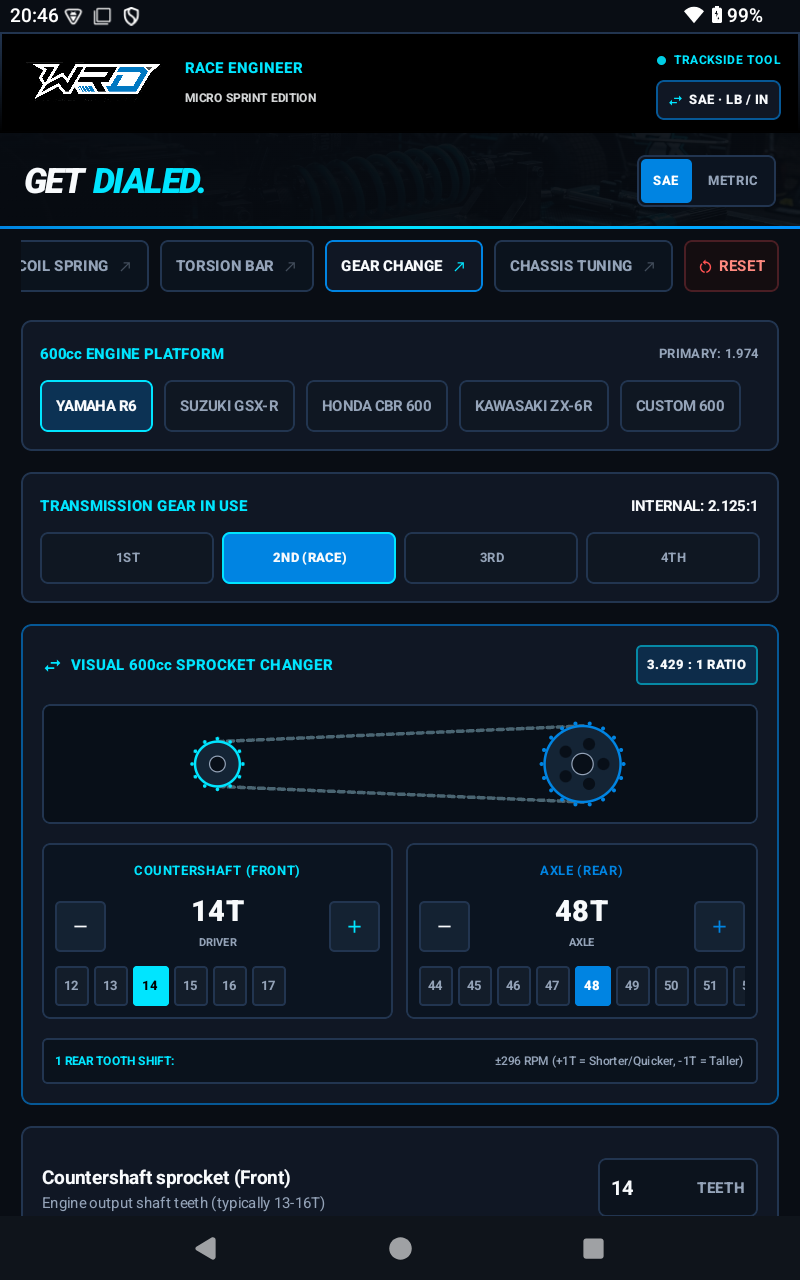Switch units to METRIC
The image size is (800, 1280).
click(733, 181)
